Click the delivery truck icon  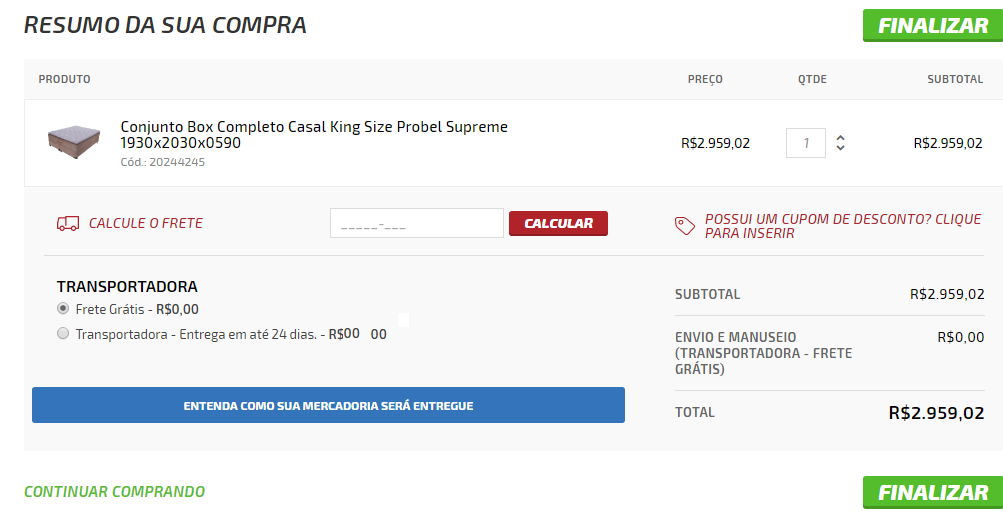68,223
